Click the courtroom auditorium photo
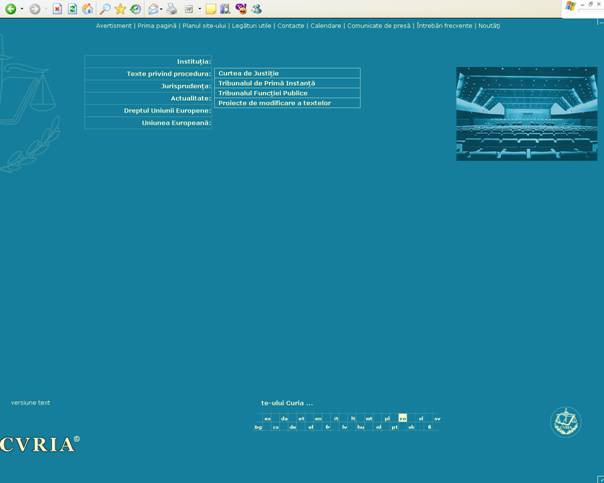Image resolution: width=604 pixels, height=483 pixels. tap(527, 114)
